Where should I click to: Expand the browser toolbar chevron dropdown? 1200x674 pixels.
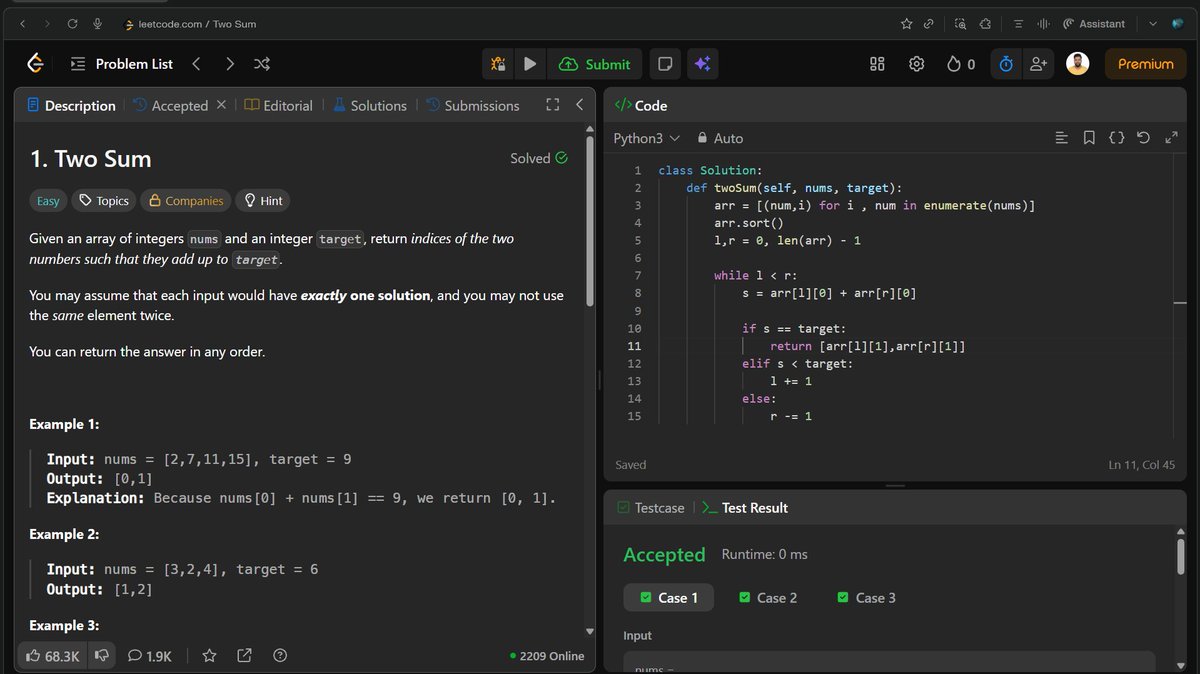[x=1152, y=24]
